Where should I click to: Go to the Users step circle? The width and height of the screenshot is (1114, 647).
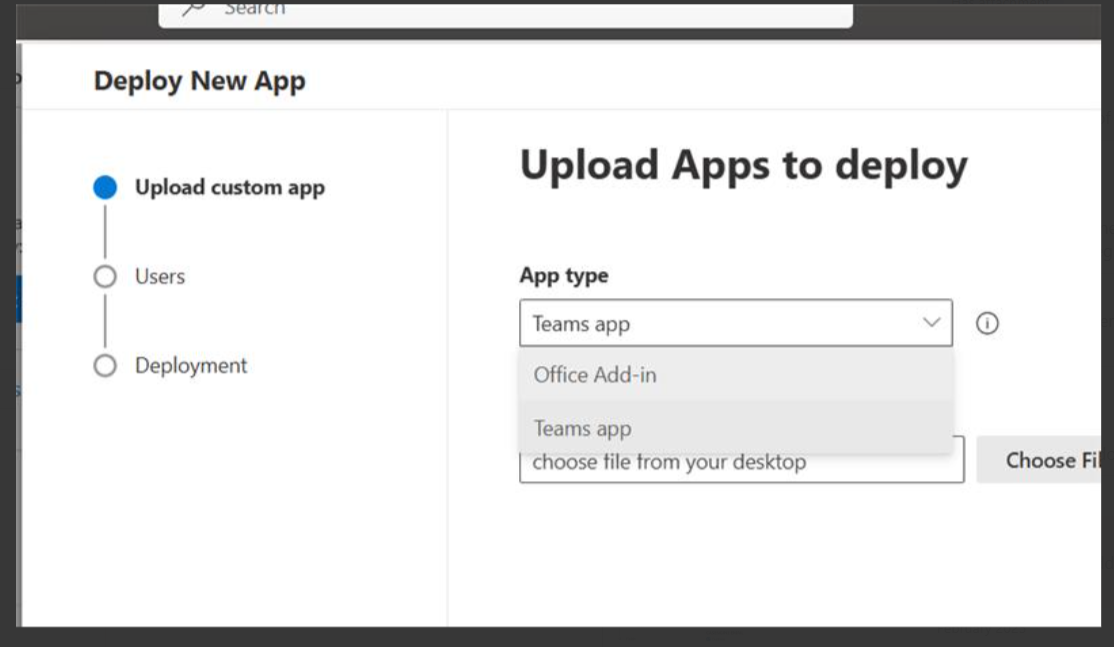pyautogui.click(x=105, y=276)
